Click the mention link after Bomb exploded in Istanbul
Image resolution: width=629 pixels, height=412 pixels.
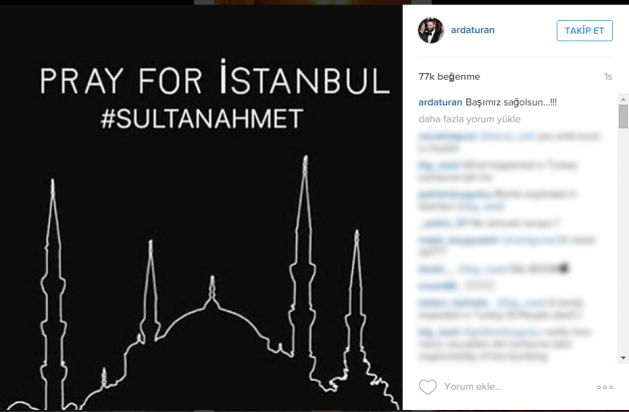pos(480,207)
